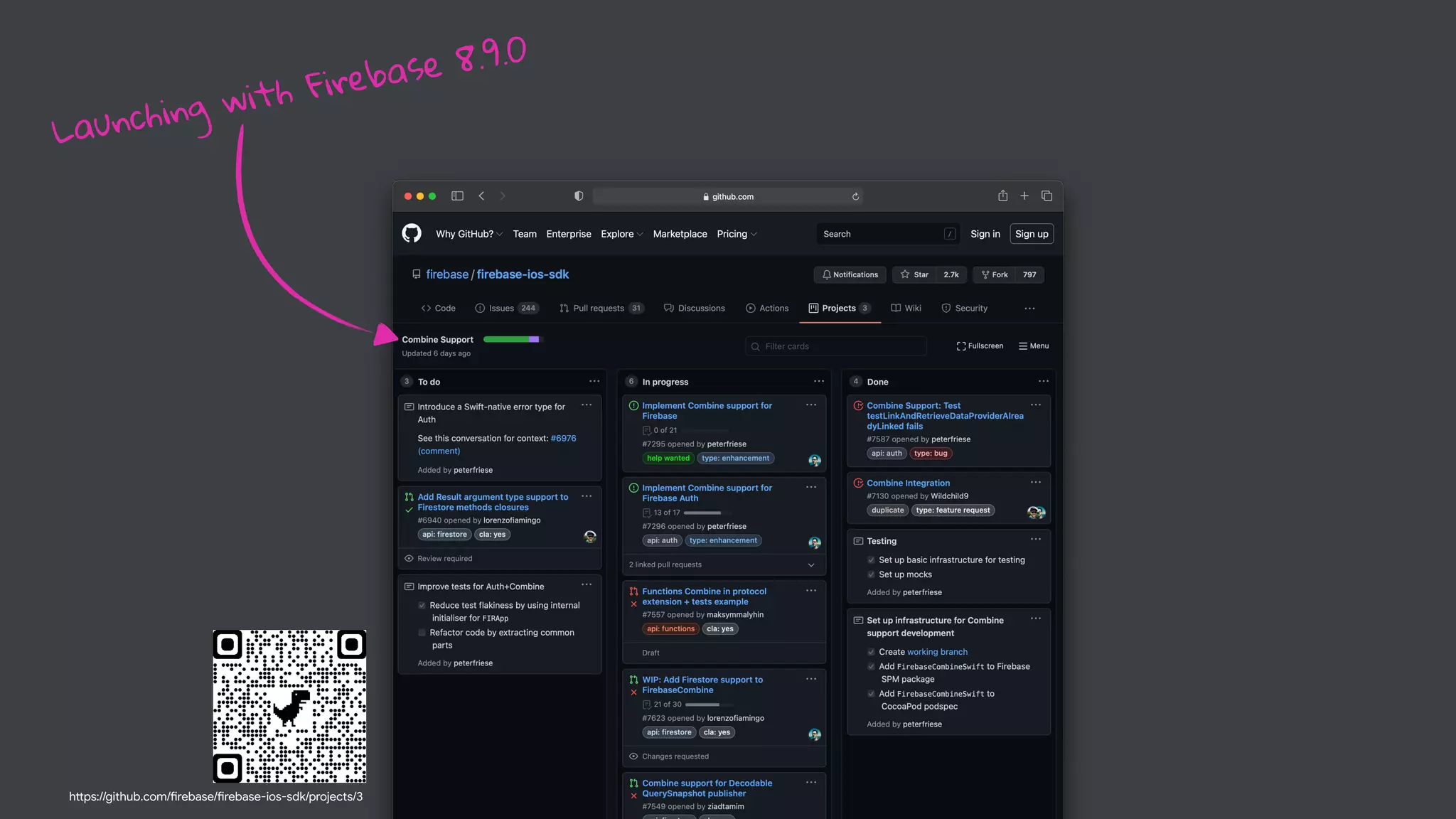Open firebase-ios-sdk repository link
The width and height of the screenshot is (1456, 819).
coord(523,274)
